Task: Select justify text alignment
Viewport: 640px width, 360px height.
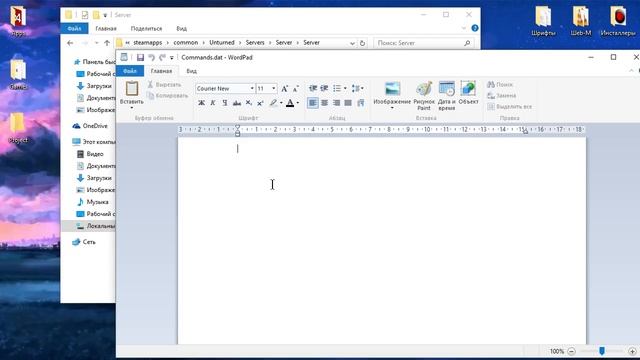Action: [348, 103]
